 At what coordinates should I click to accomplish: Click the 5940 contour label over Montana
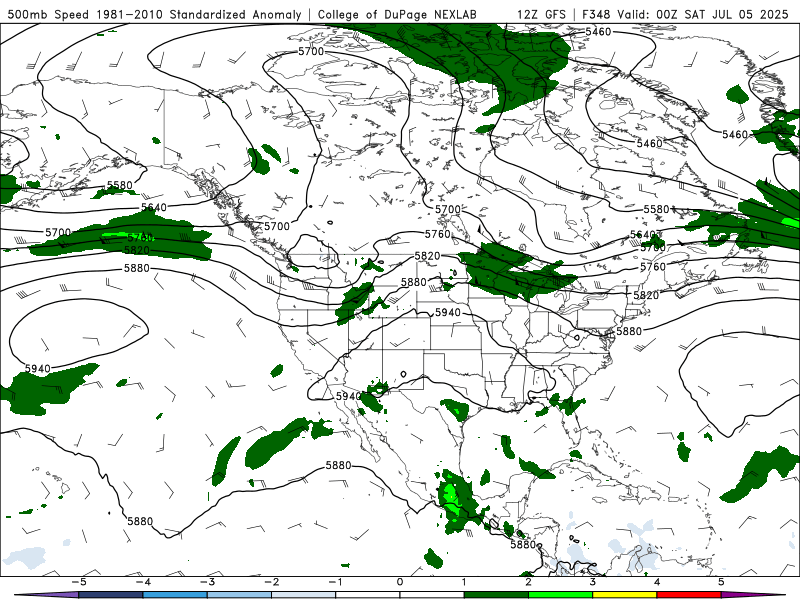447,312
